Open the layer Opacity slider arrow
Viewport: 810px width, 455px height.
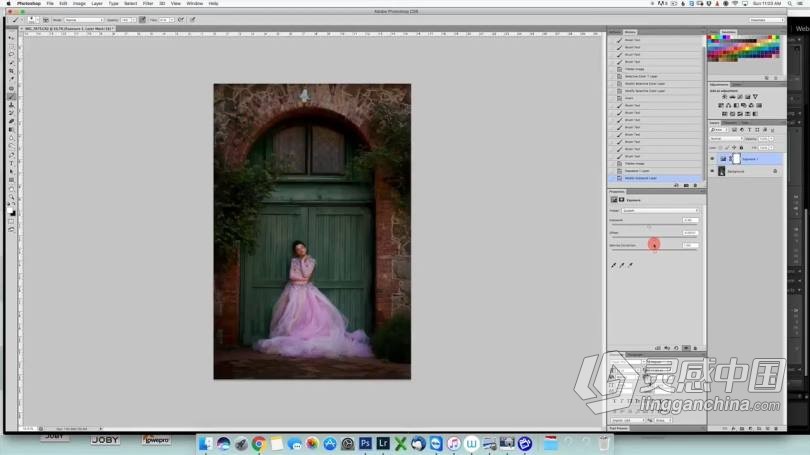(772, 139)
